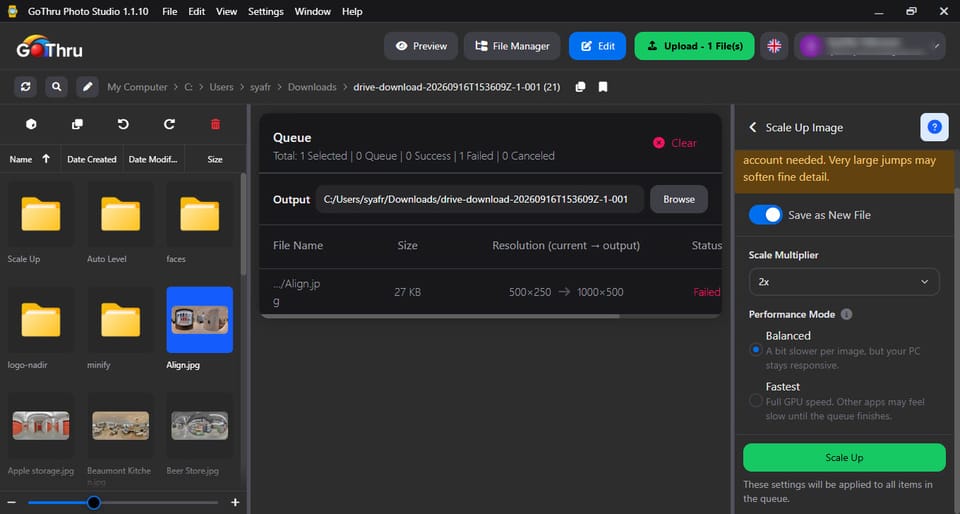Open the search magnifier icon
The height and width of the screenshot is (514, 960).
[x=56, y=87]
